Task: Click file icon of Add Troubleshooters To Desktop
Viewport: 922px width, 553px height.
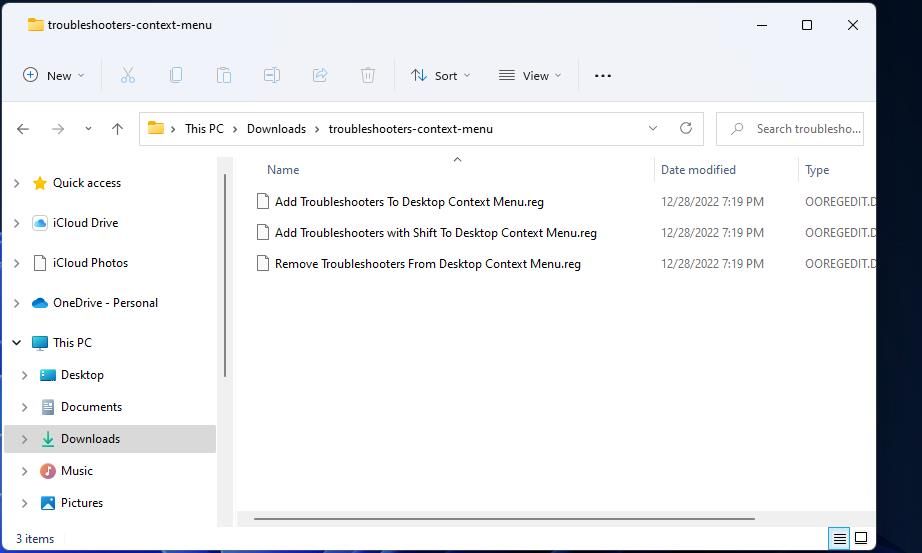Action: (x=263, y=201)
